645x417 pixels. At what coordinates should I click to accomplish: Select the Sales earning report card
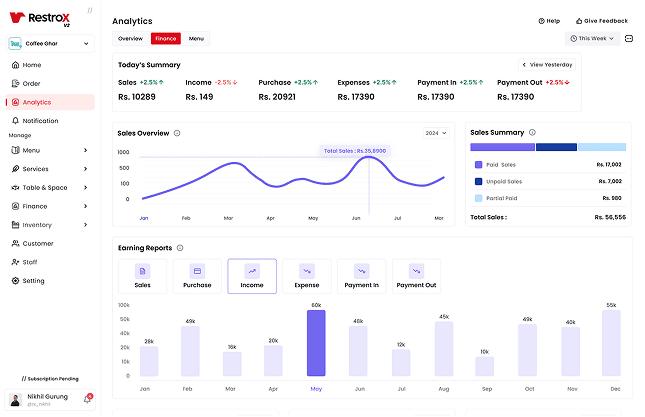pos(143,275)
